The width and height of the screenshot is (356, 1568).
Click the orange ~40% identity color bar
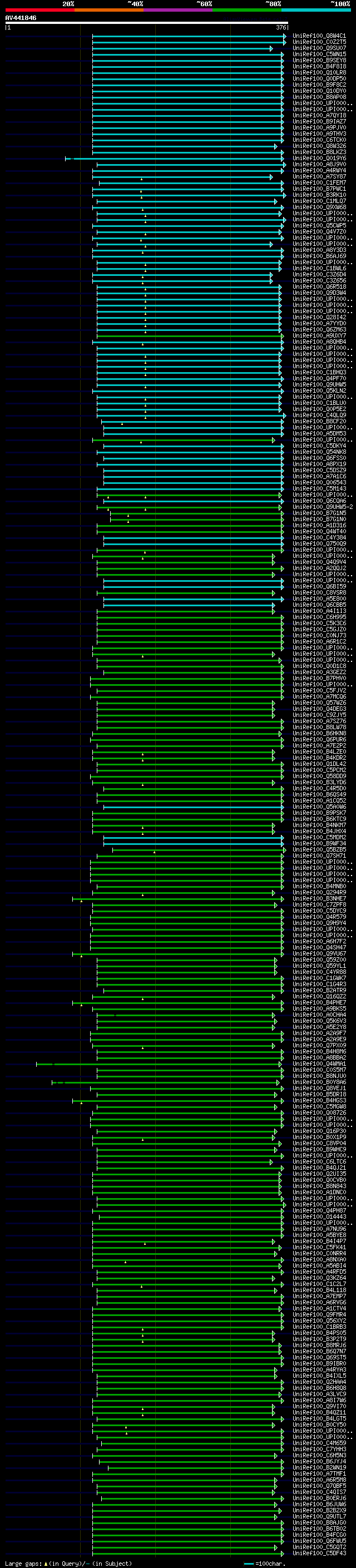pyautogui.click(x=109, y=10)
